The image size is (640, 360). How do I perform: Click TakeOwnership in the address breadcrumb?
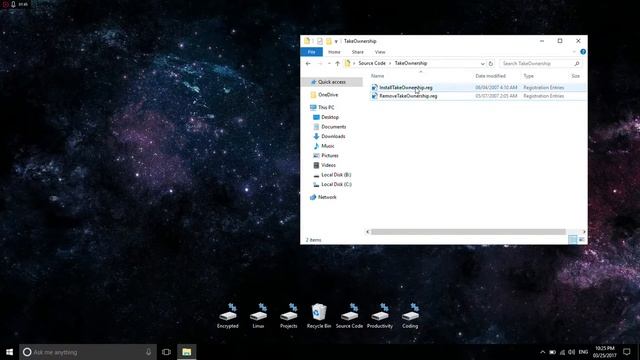(411, 63)
